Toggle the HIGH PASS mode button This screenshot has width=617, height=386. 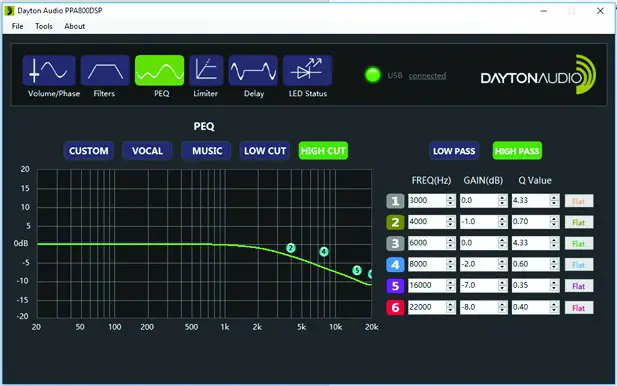pyautogui.click(x=517, y=151)
